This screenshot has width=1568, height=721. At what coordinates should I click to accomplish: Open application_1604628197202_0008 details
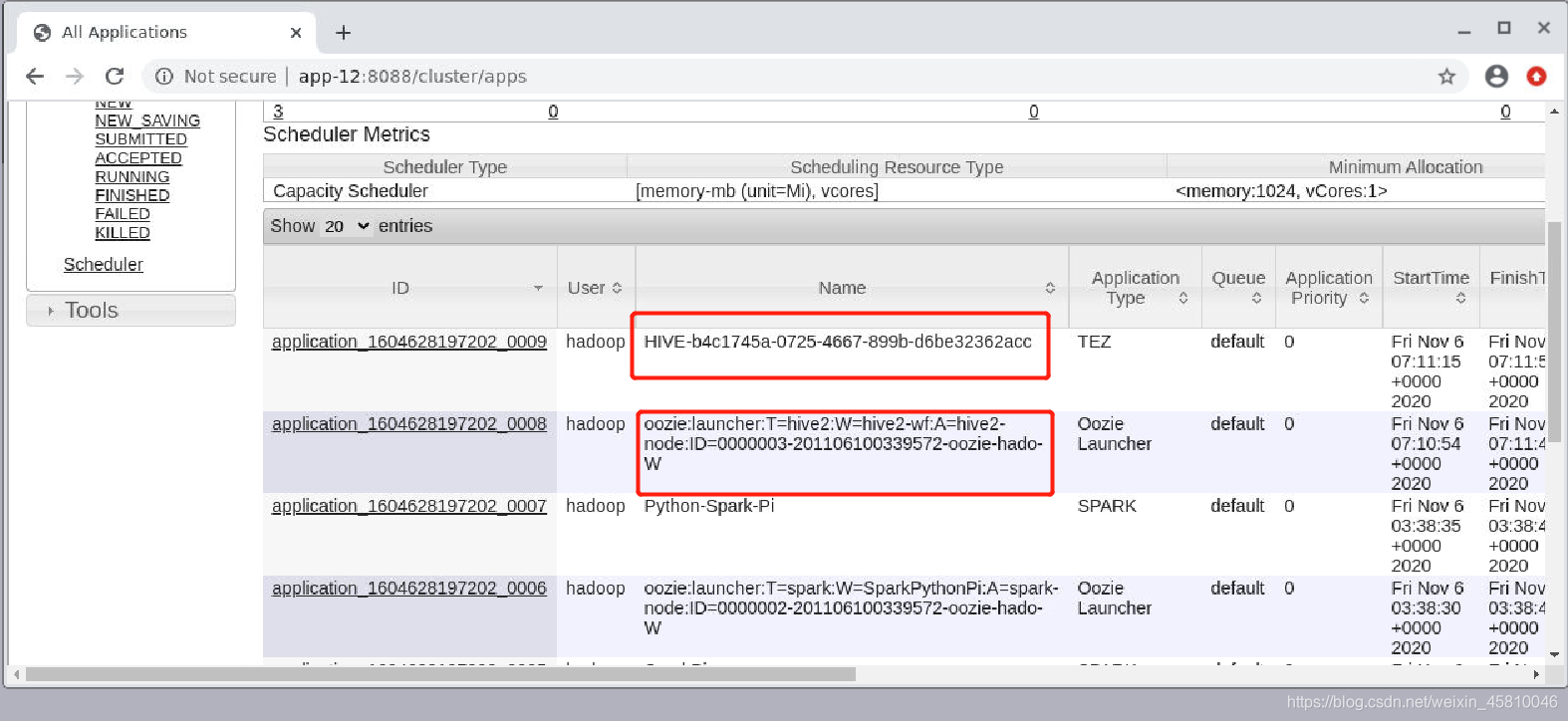pos(409,423)
